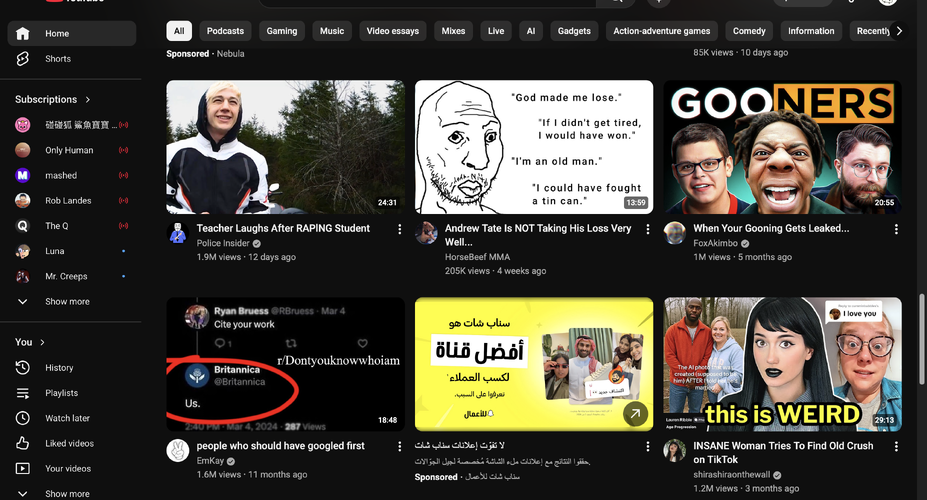Image resolution: width=927 pixels, height=500 pixels.
Task: Select the All filter chip
Action: tap(179, 31)
